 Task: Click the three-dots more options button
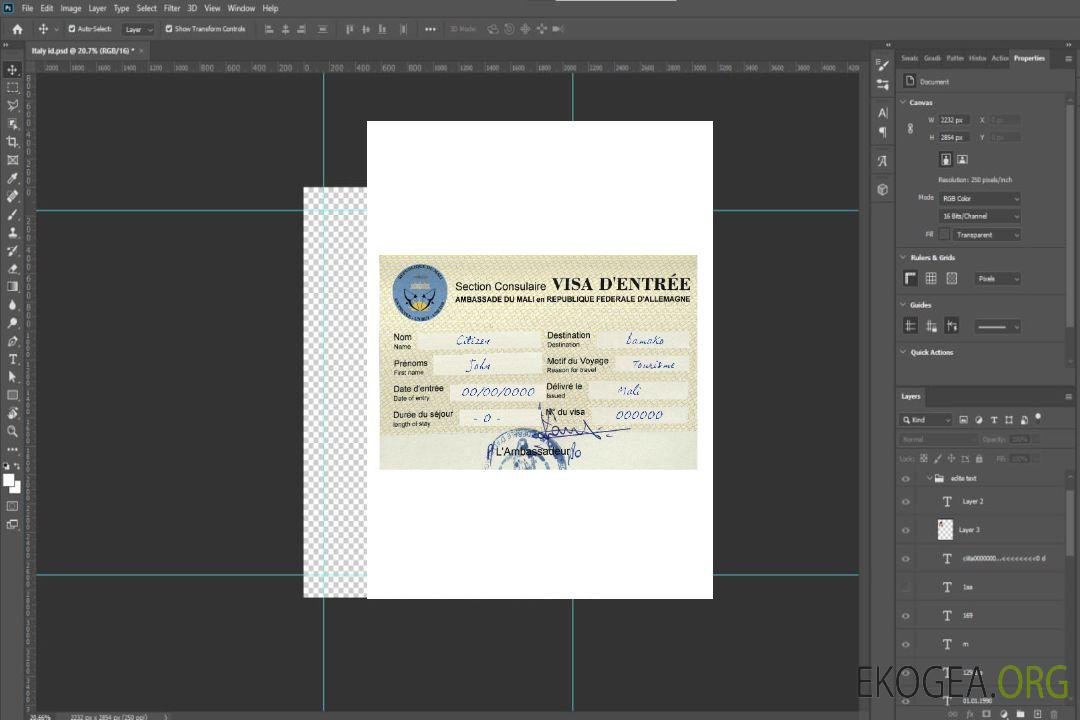[x=430, y=29]
